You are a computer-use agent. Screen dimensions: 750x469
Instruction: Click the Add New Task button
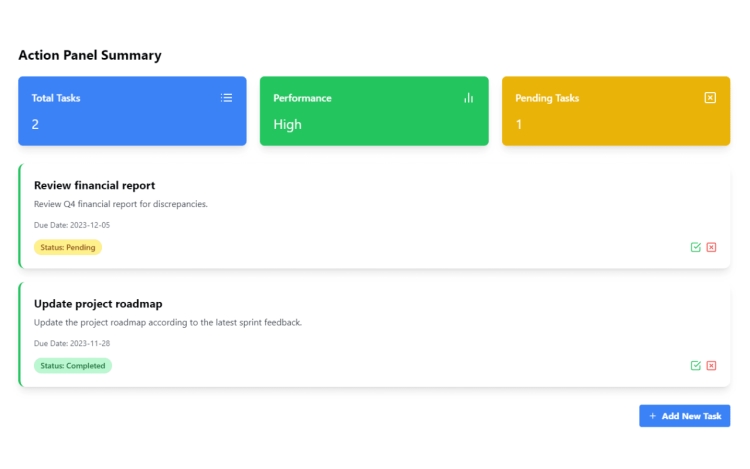(684, 416)
